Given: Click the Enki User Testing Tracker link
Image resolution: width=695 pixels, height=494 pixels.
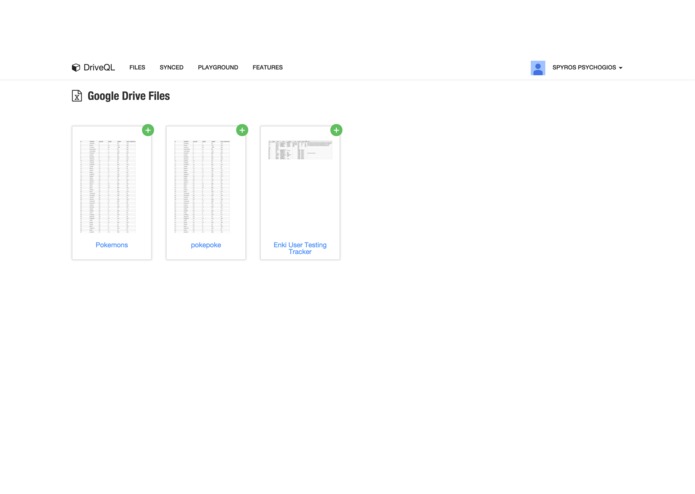Looking at the screenshot, I should (x=300, y=248).
